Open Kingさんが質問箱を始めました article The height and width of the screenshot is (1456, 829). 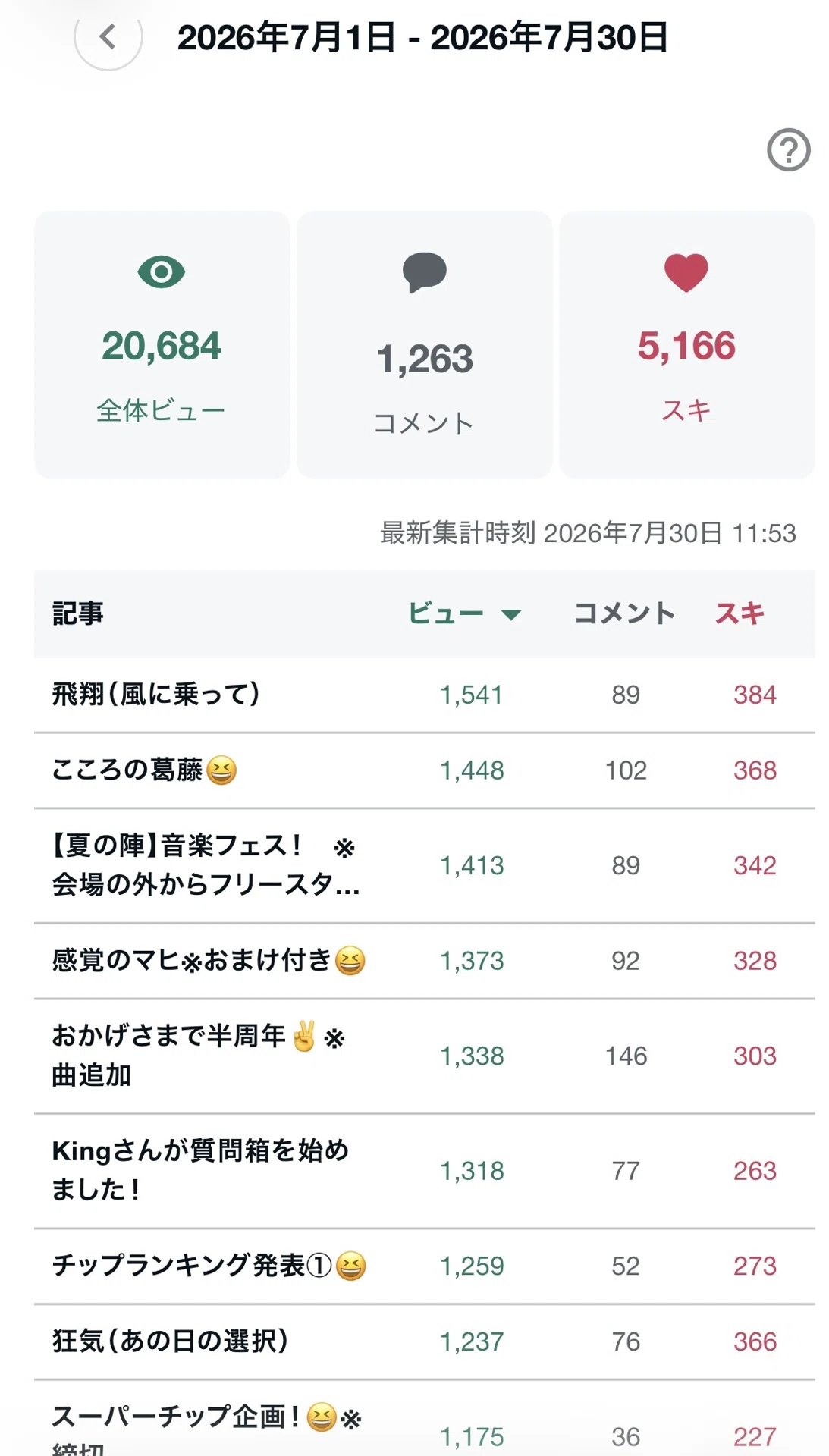(x=200, y=1170)
